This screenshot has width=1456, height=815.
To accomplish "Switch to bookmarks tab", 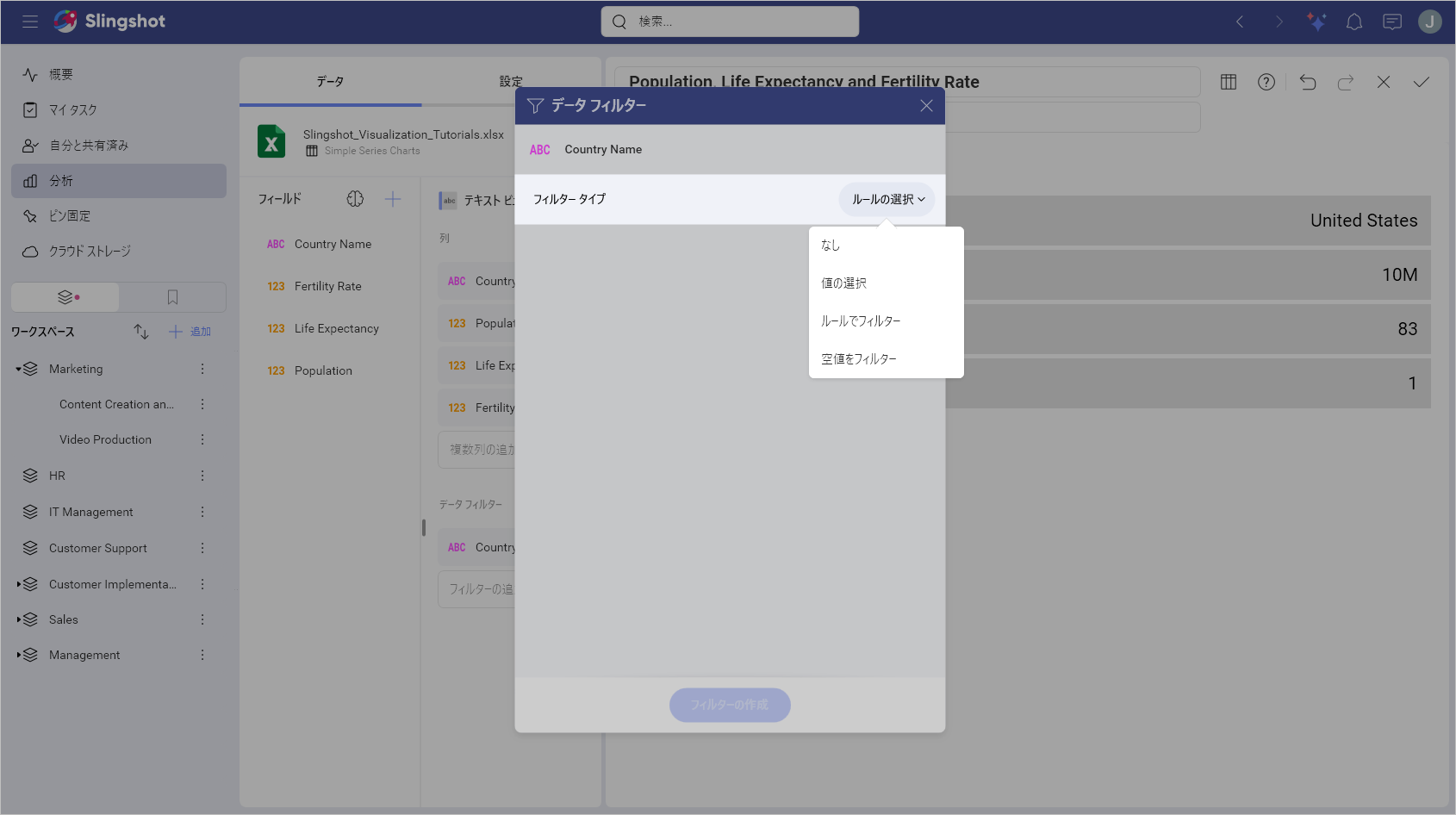I will [172, 297].
